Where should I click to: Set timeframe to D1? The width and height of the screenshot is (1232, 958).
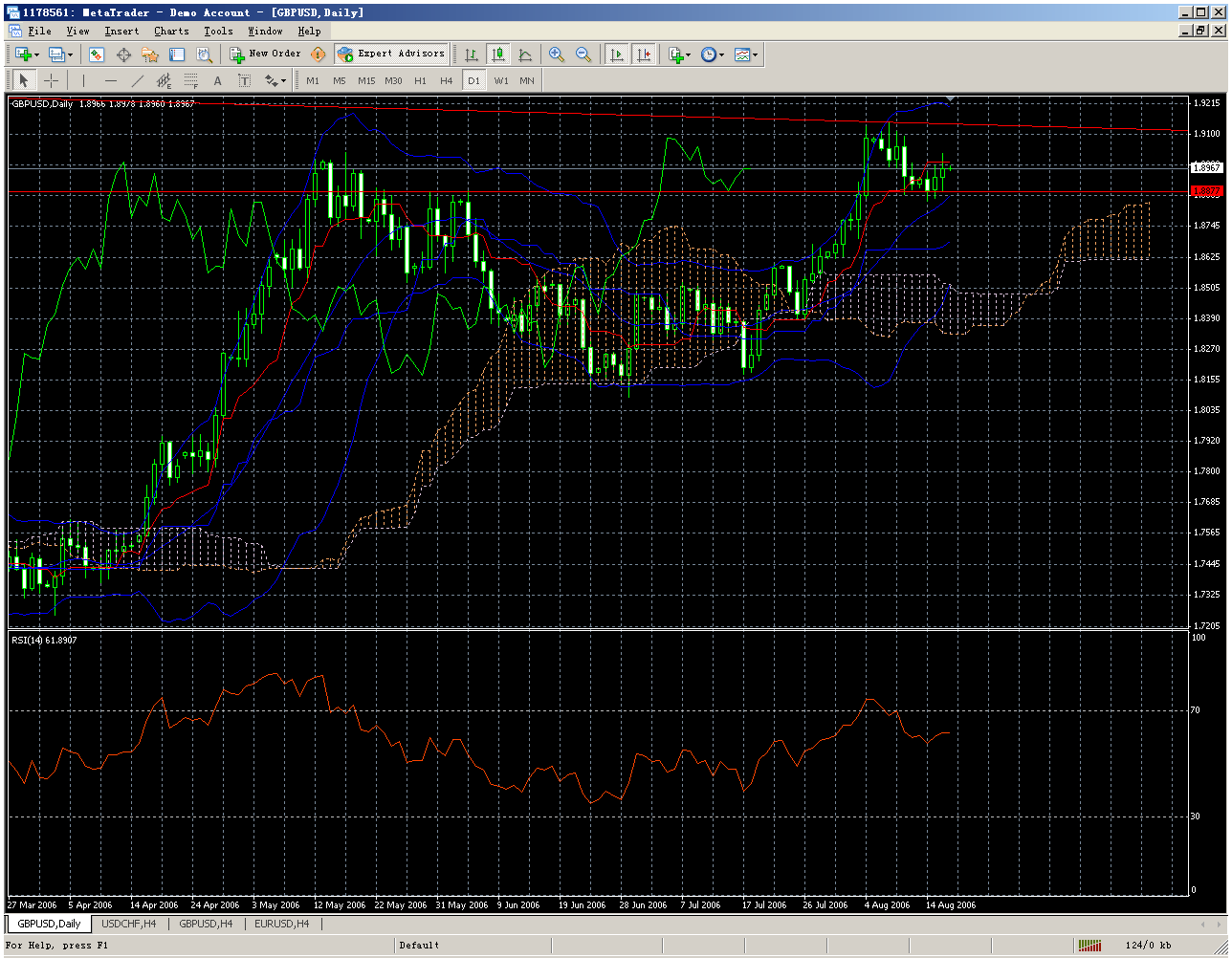473,80
